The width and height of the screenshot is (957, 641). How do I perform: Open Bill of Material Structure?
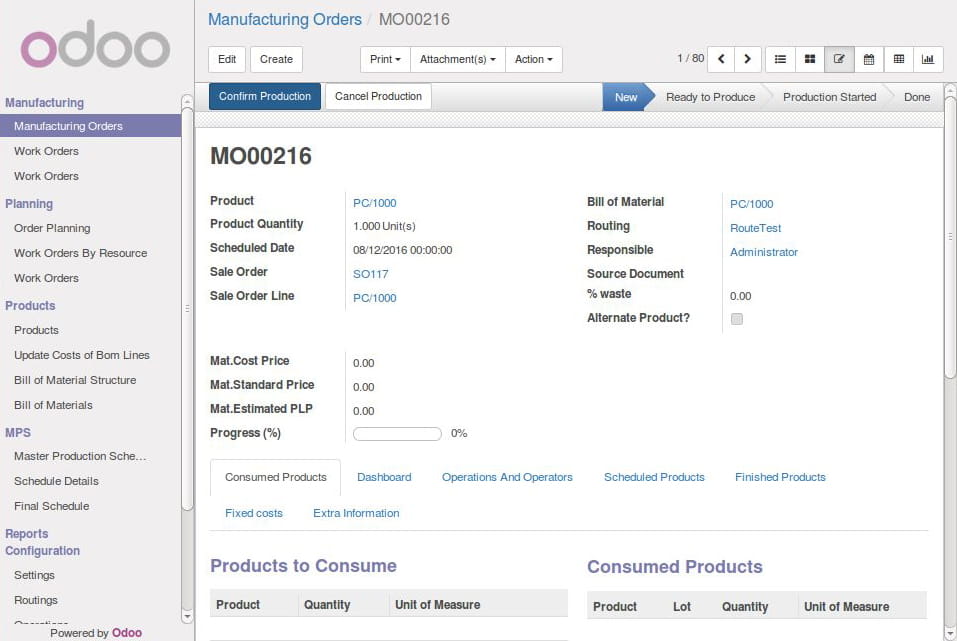pos(75,380)
